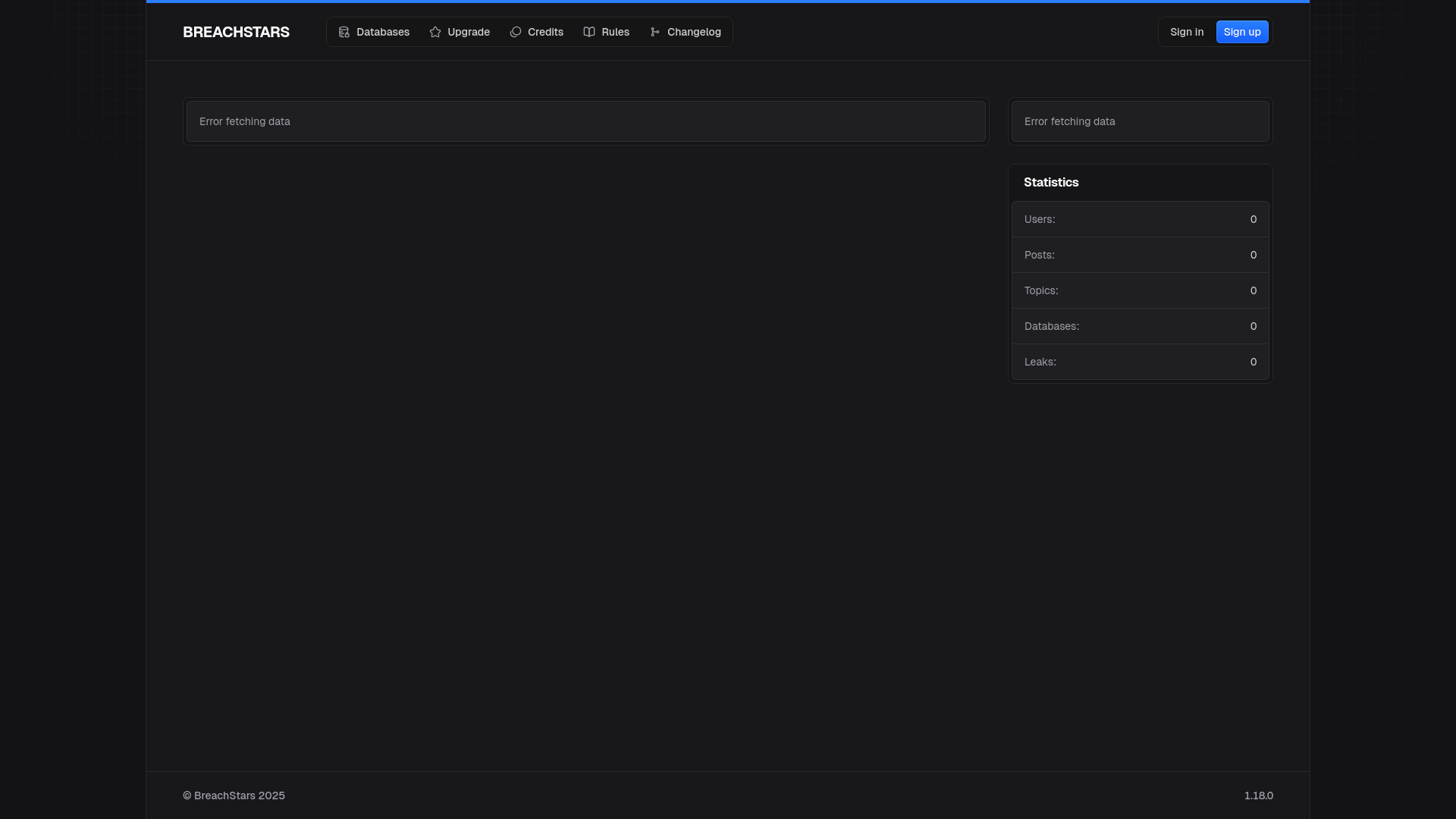Click Error fetching data panel above Statistics
The height and width of the screenshot is (819, 1456).
click(x=1141, y=121)
